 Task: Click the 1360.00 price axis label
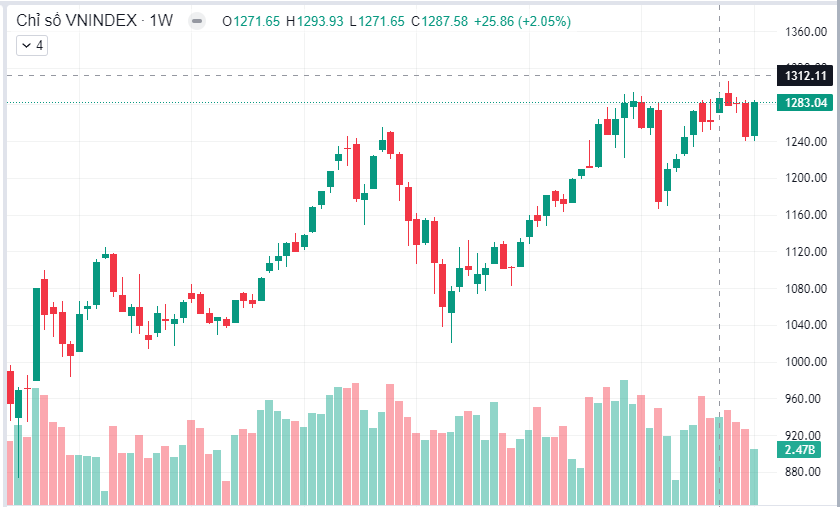(x=806, y=32)
